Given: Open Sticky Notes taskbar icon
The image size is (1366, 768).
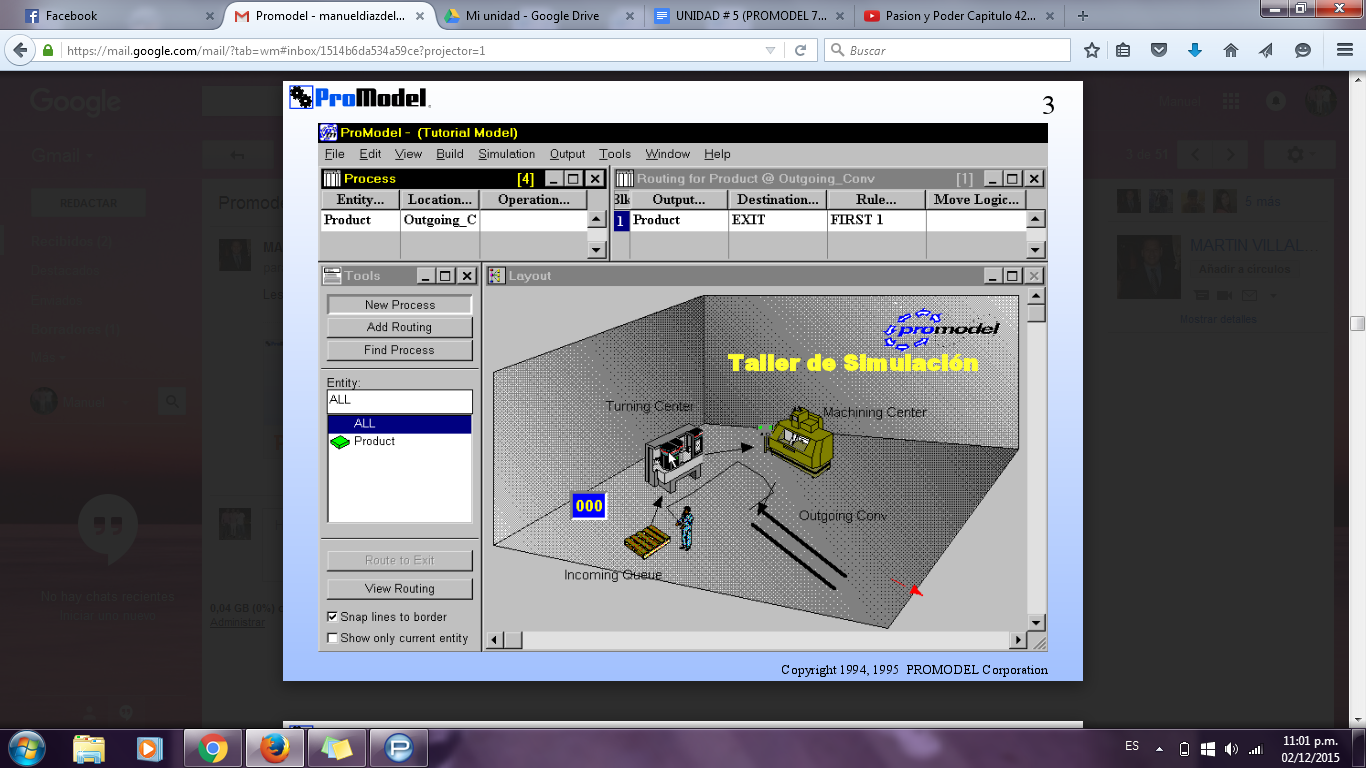Looking at the screenshot, I should (x=336, y=748).
